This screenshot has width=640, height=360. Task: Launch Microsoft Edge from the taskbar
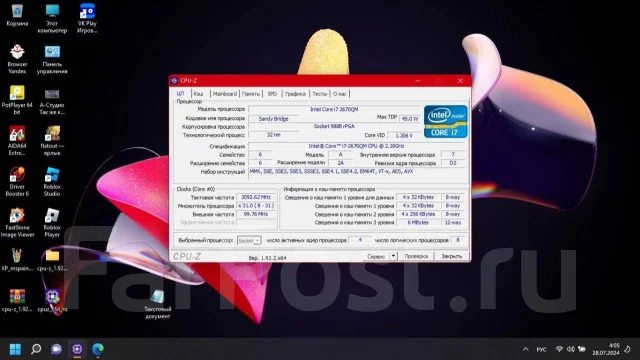[98, 349]
